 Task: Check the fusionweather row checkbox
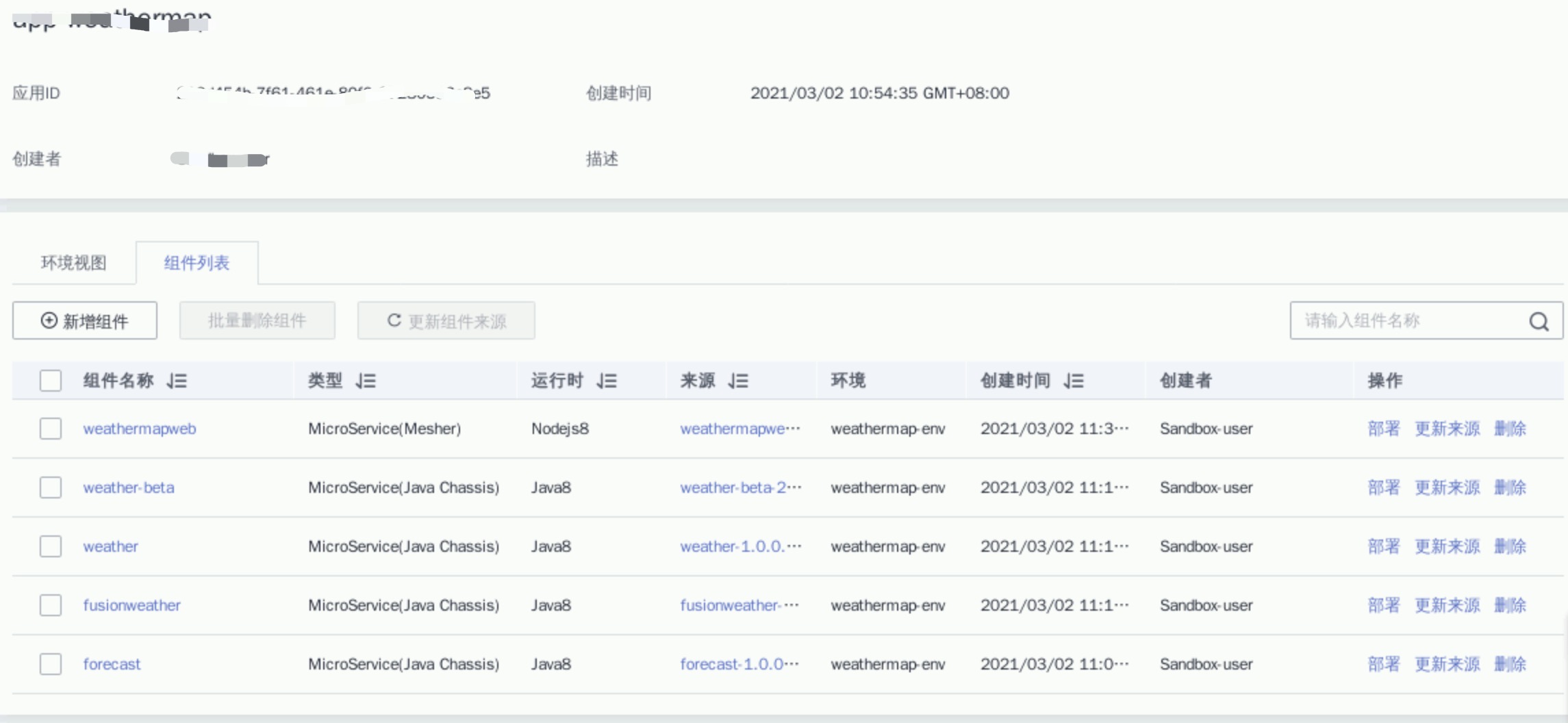point(51,605)
